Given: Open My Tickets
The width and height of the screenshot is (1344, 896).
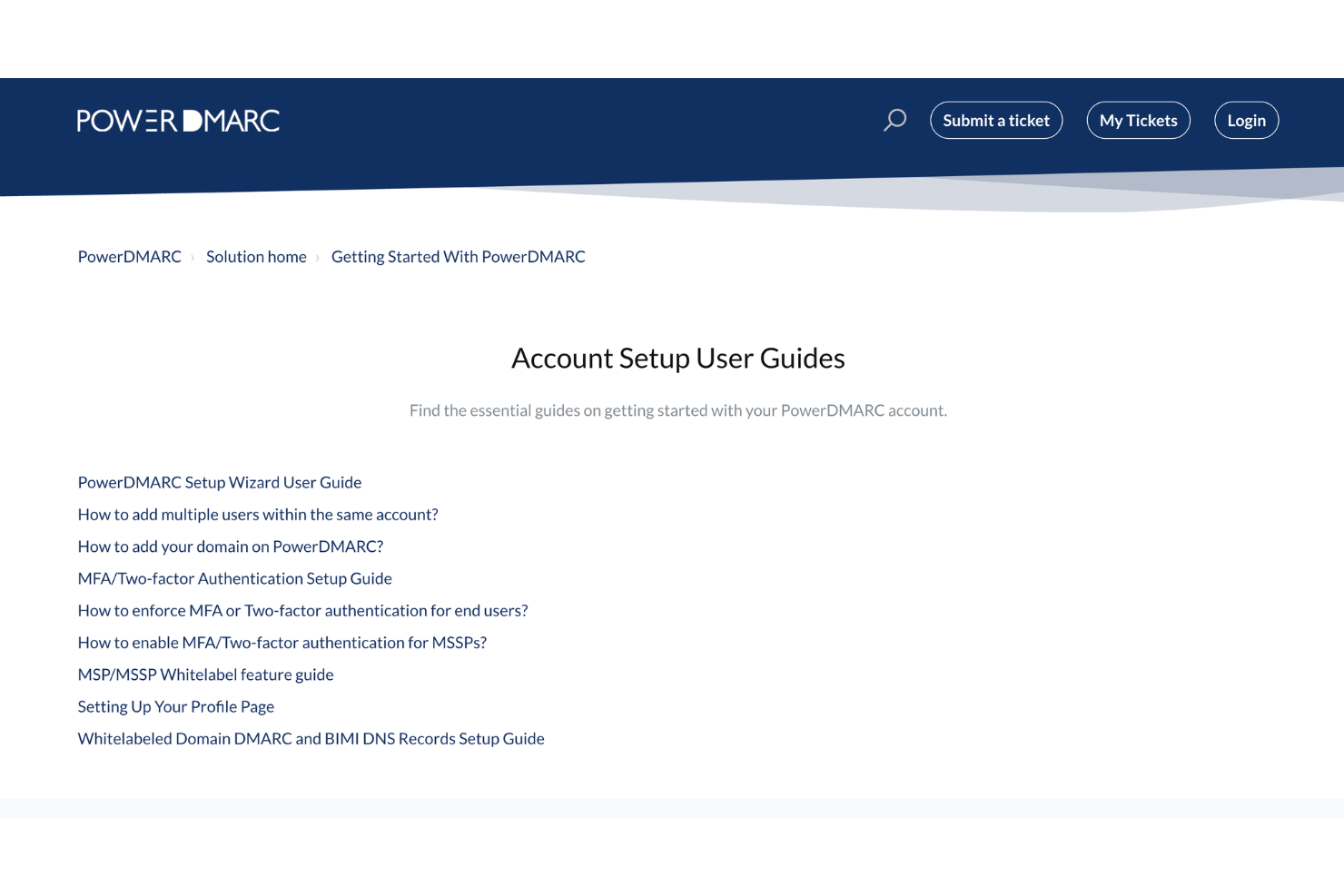Looking at the screenshot, I should point(1138,120).
